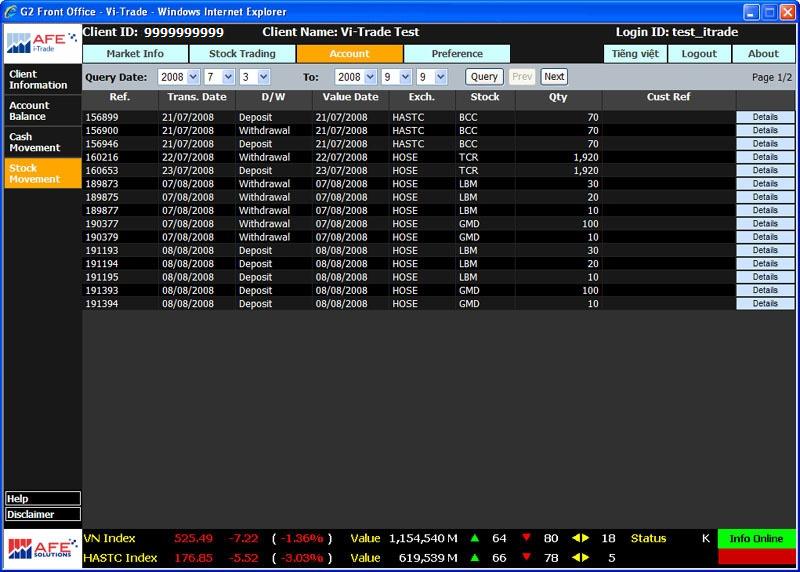Select Stock Movement in sidebar
This screenshot has height=572, width=800.
[42, 173]
